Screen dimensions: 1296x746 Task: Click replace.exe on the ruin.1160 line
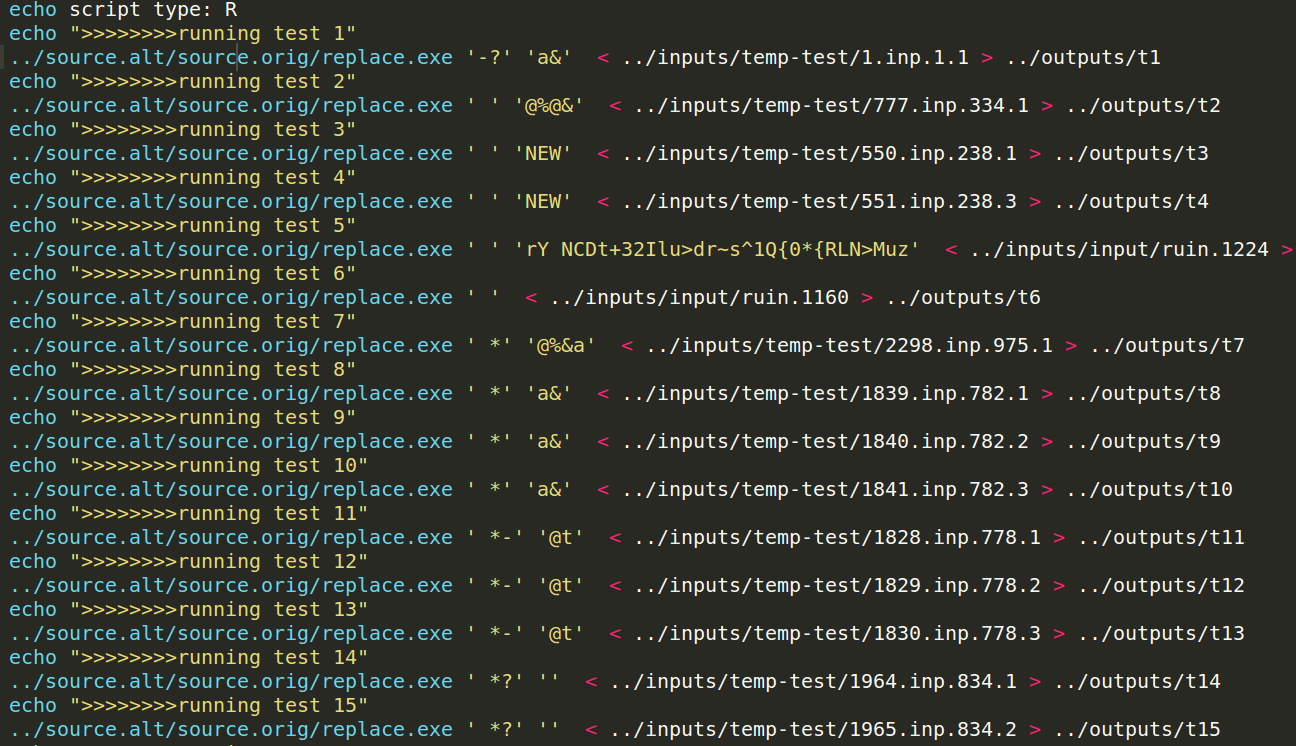[387, 297]
